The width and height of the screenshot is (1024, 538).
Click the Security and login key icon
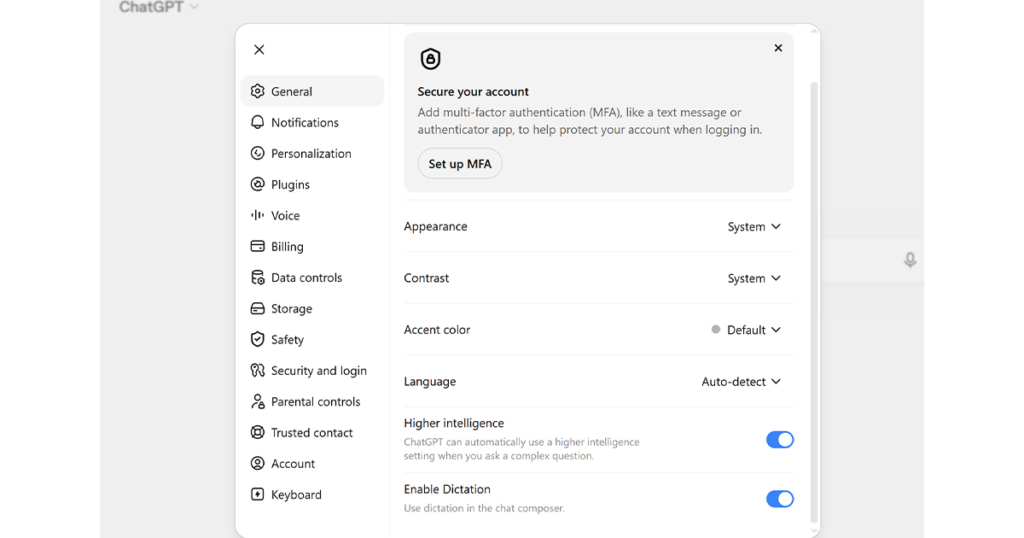coord(257,370)
